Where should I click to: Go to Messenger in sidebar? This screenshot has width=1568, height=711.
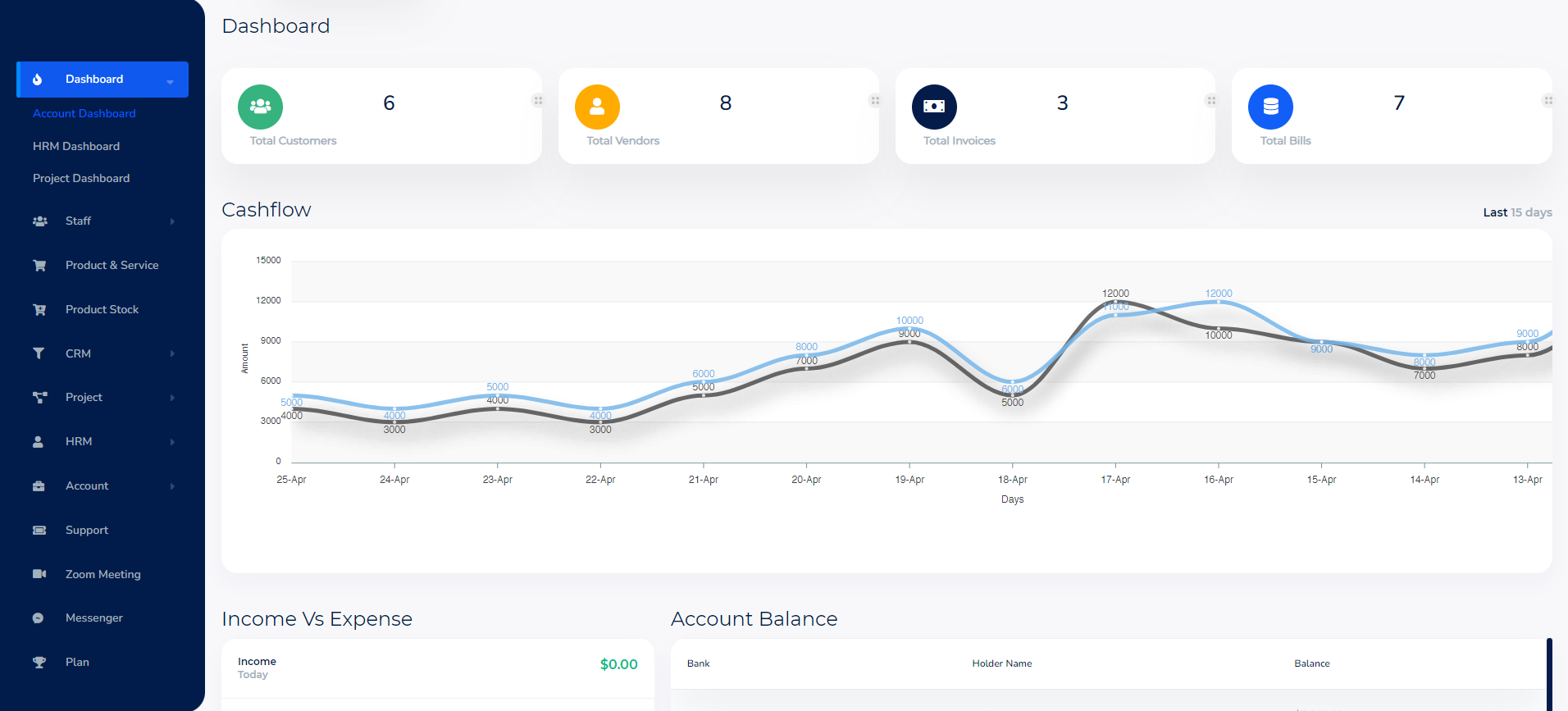[x=94, y=618]
